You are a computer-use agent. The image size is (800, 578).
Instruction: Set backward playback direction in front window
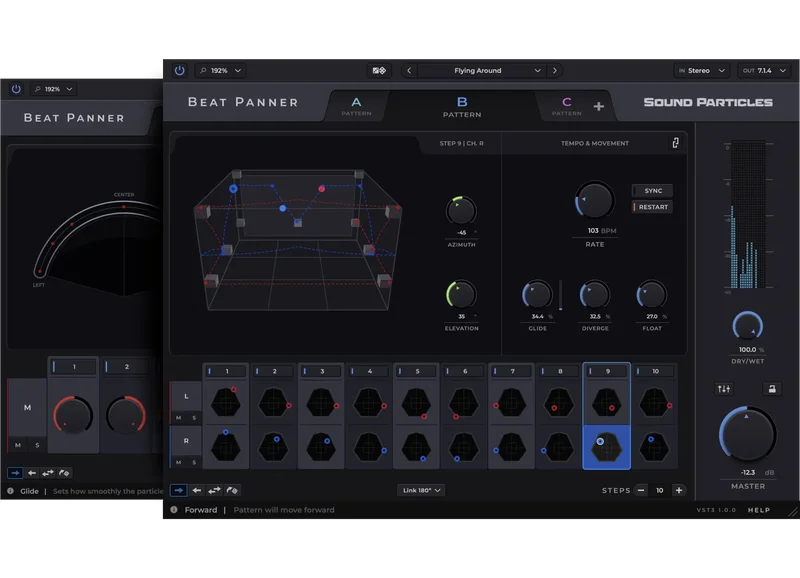tap(197, 490)
